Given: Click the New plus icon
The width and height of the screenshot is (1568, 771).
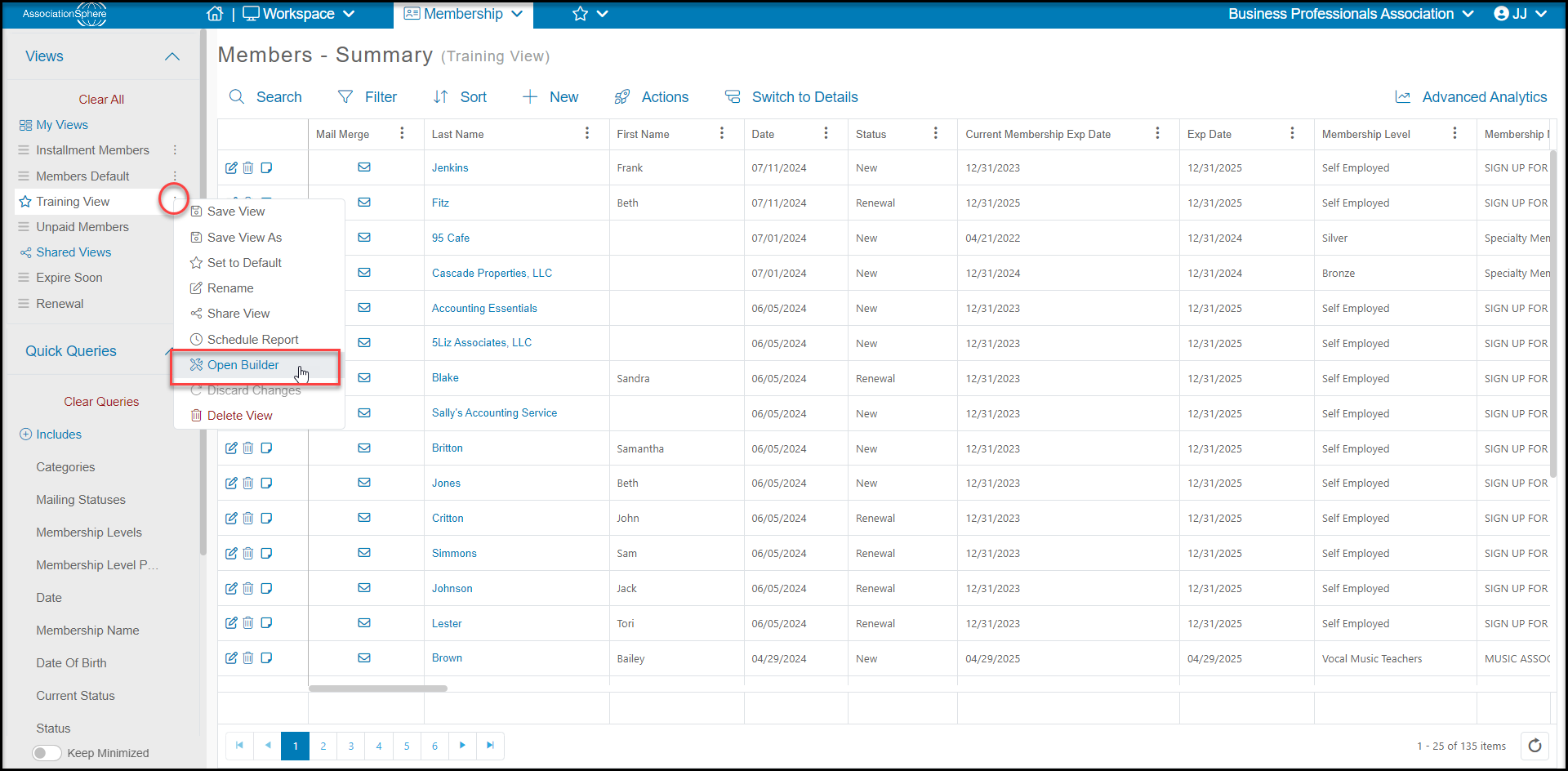Looking at the screenshot, I should (x=530, y=97).
